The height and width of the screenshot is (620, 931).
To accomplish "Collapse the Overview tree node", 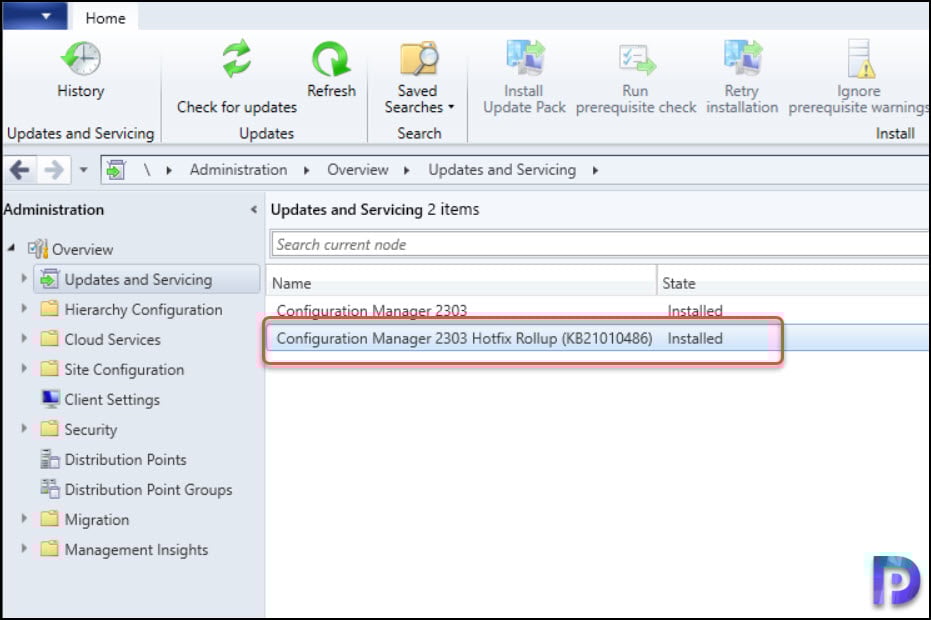I will 11,248.
